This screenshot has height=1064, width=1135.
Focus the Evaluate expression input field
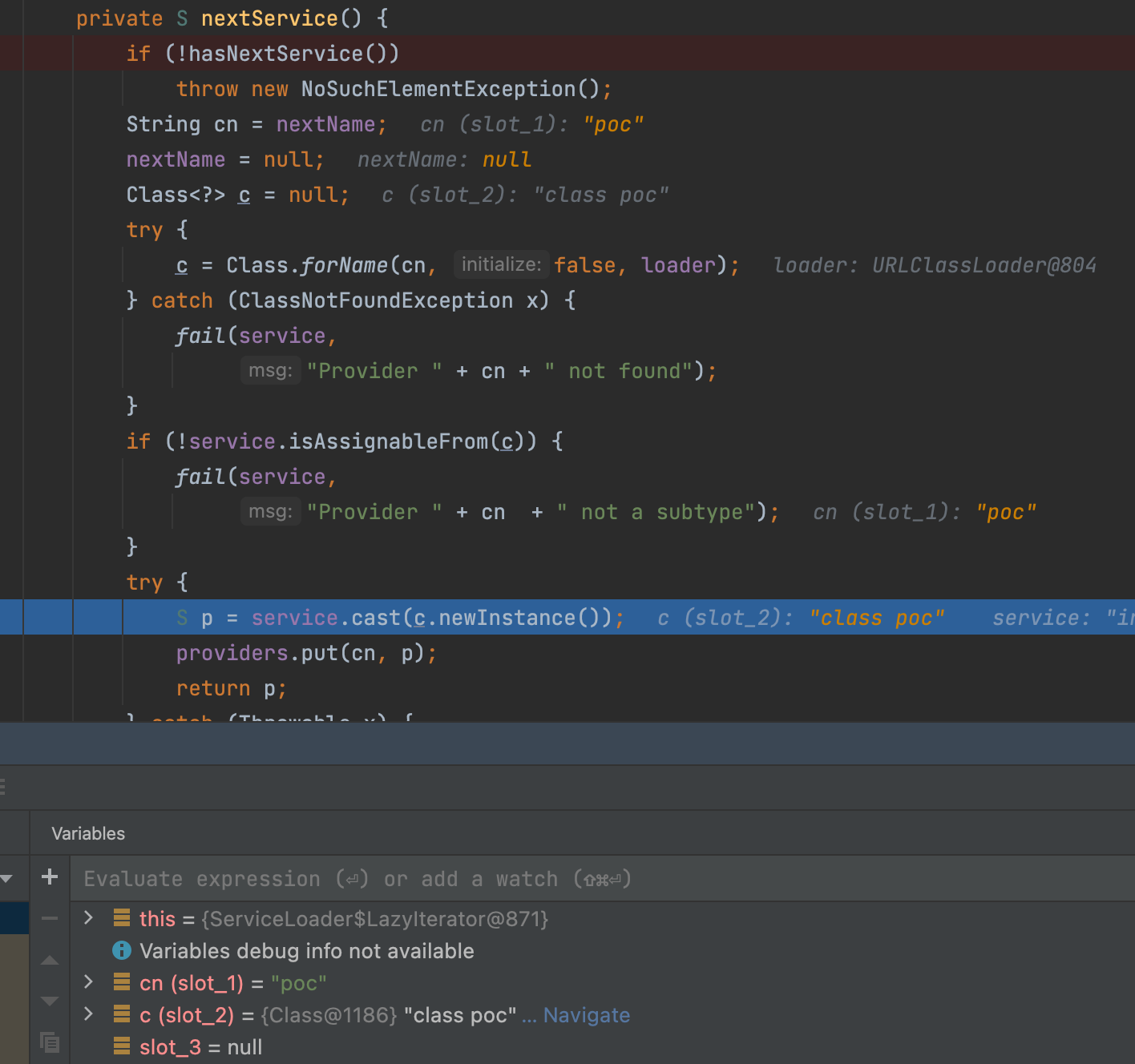tap(601, 879)
